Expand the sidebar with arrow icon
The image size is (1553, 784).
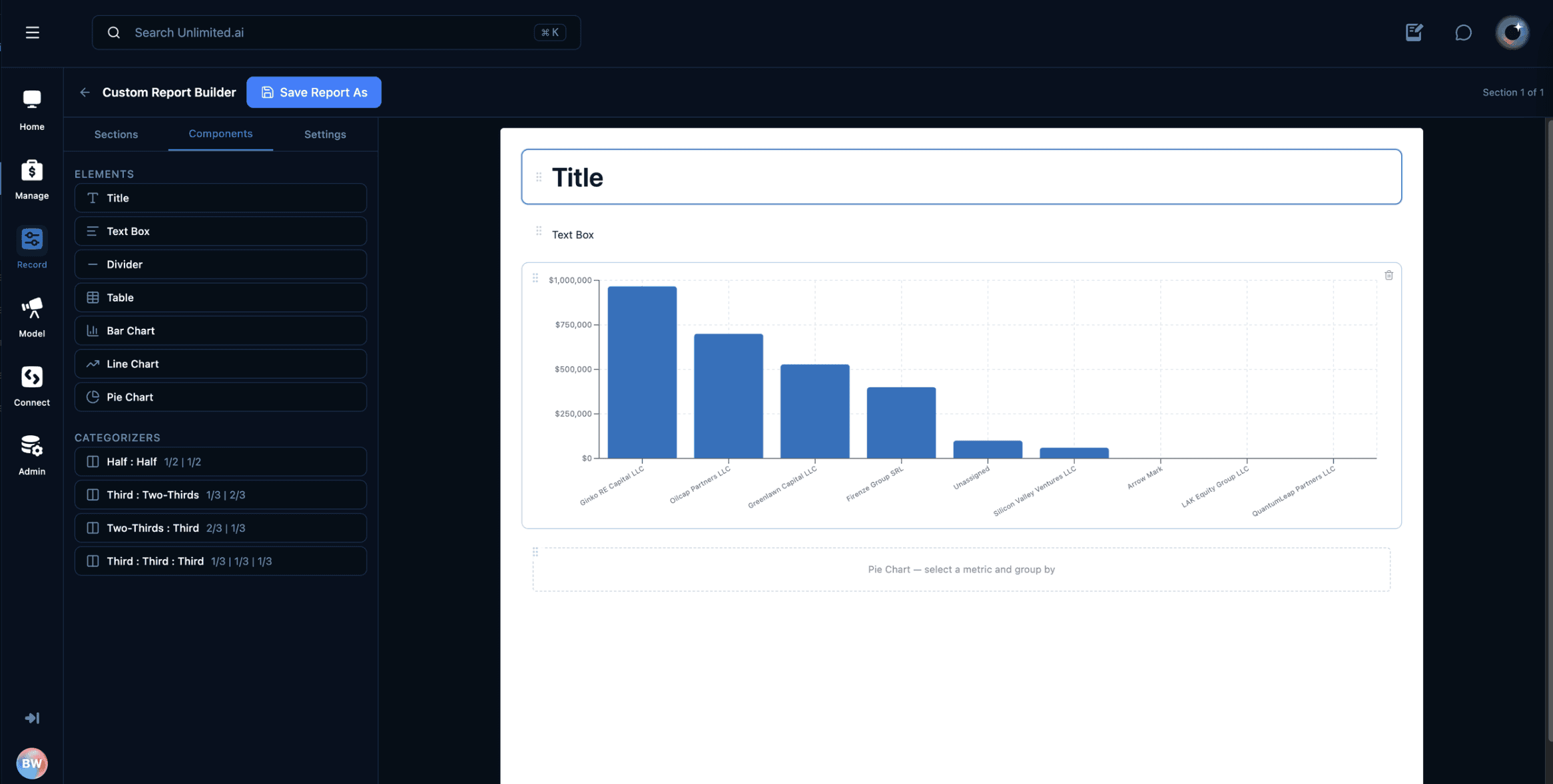(x=32, y=718)
